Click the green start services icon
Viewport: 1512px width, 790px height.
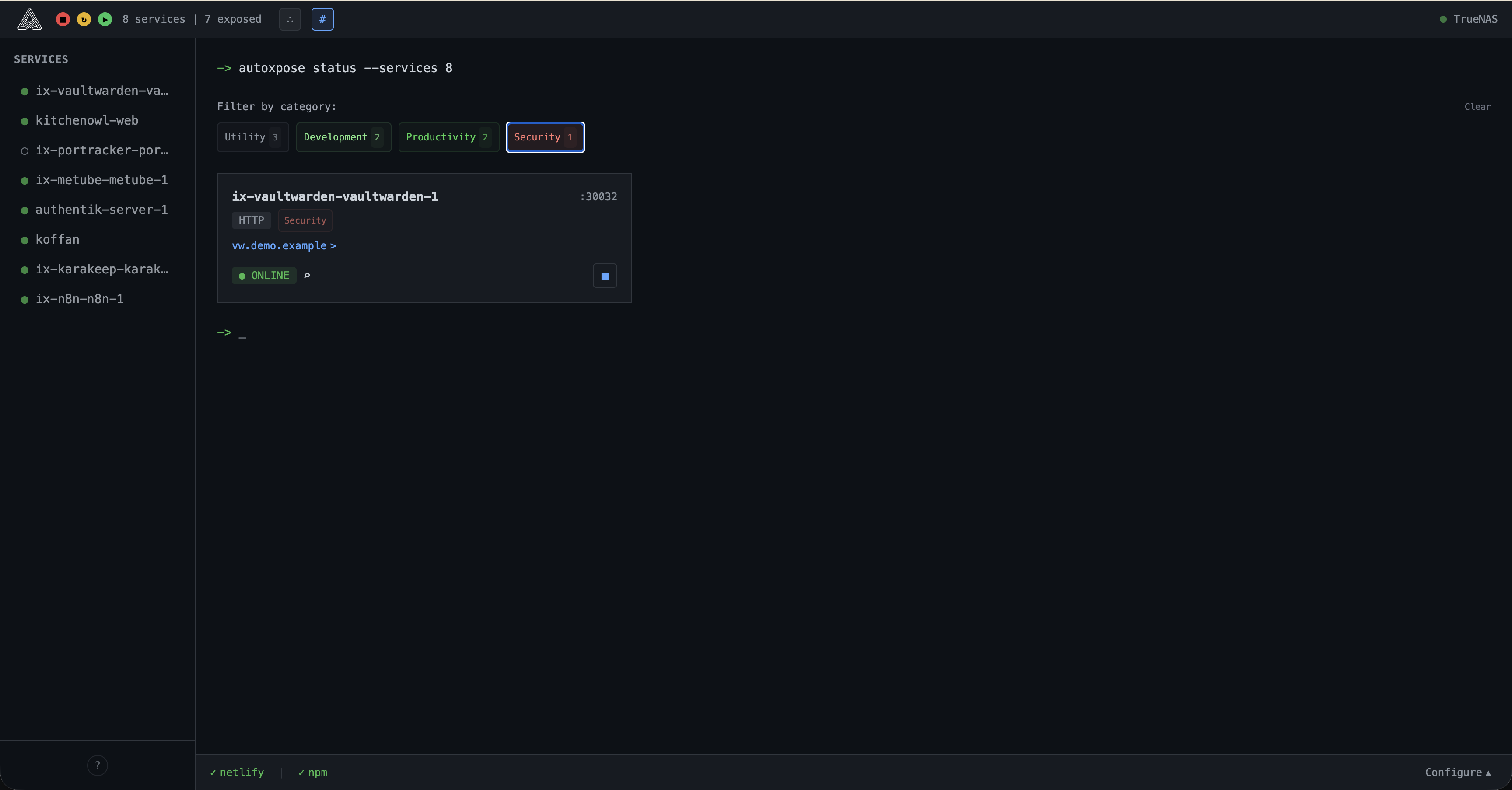(105, 19)
